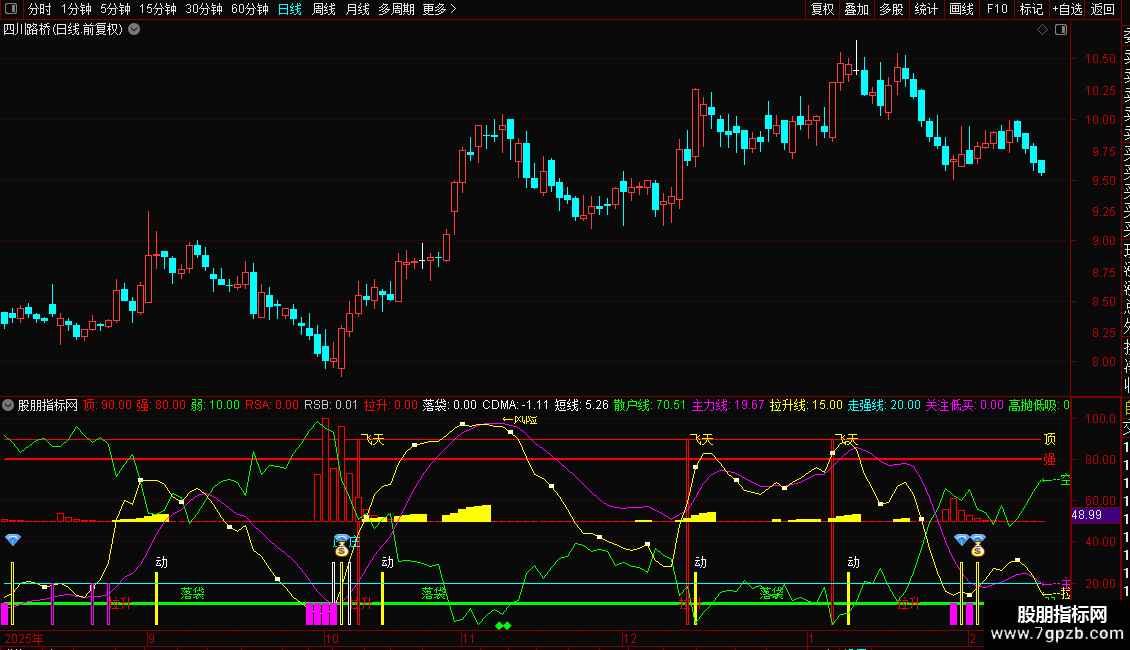Click the first blue diamond signal icon
This screenshot has width=1130, height=650.
coord(13,540)
